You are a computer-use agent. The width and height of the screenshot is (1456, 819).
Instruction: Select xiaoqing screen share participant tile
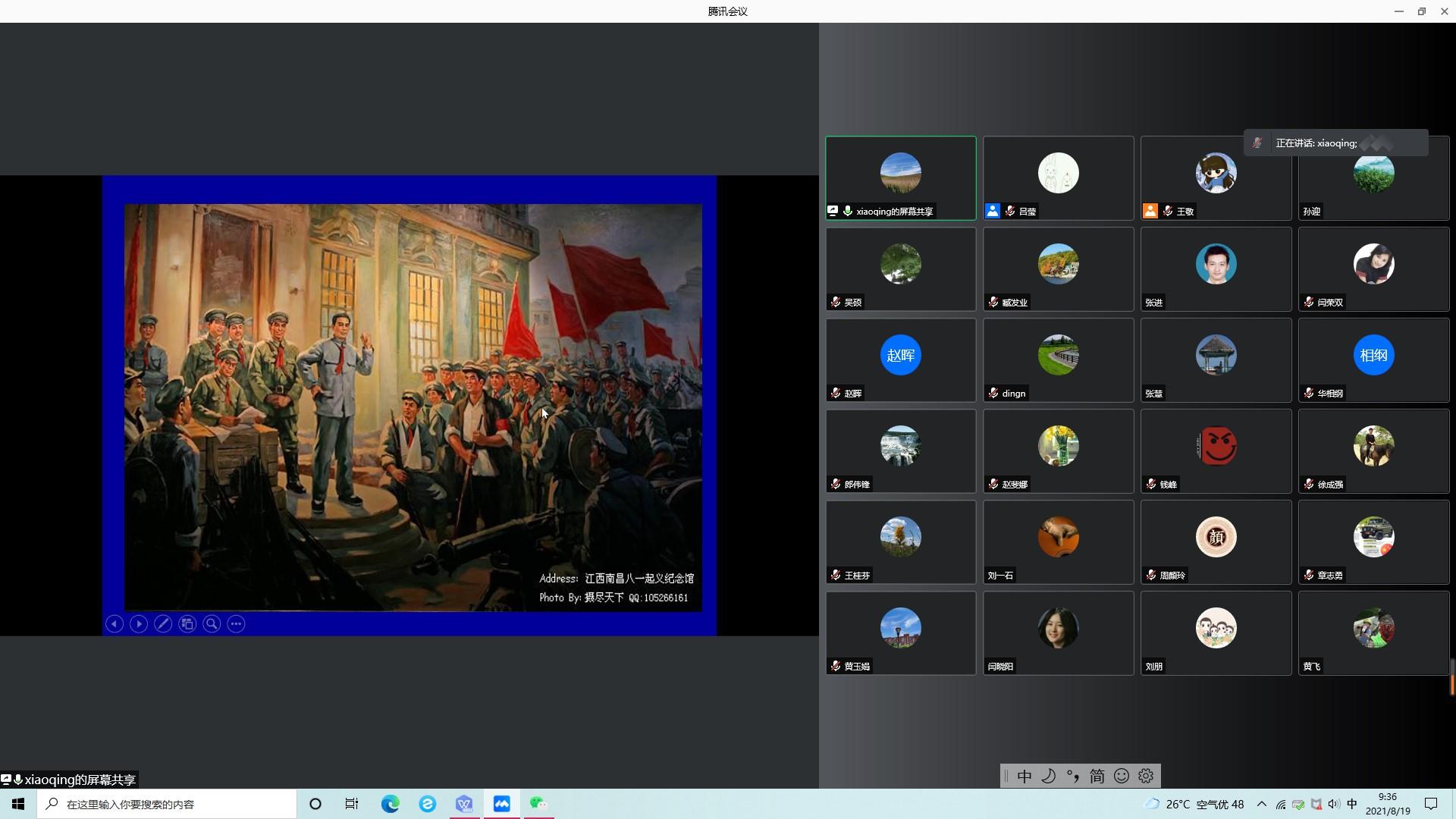point(900,178)
